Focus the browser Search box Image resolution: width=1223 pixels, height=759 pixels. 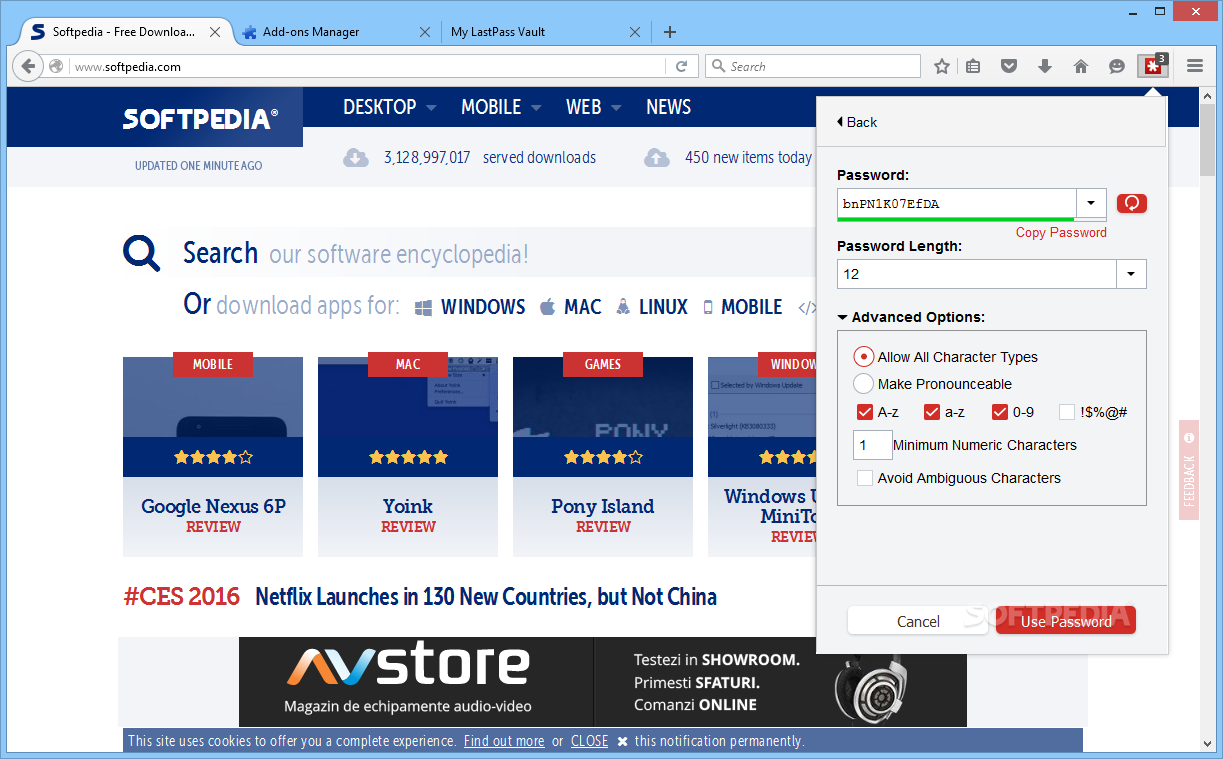click(x=813, y=66)
